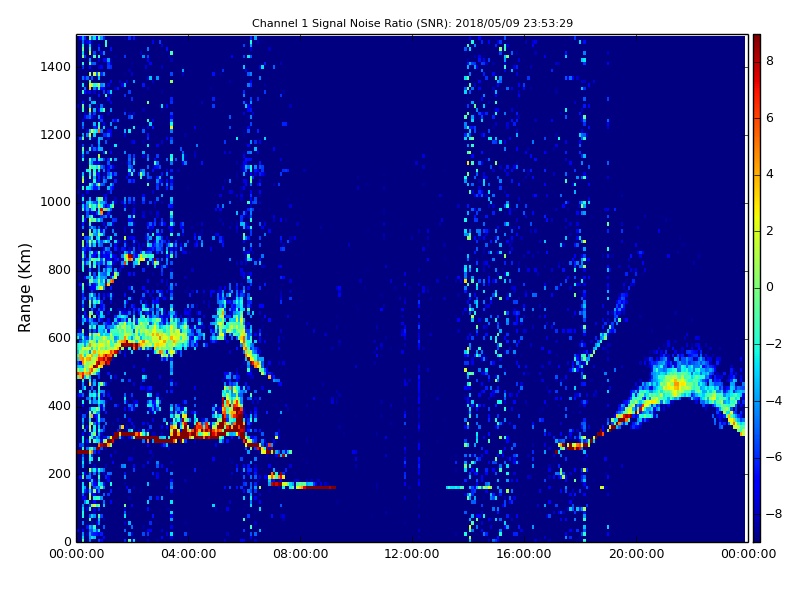Image resolution: width=800 pixels, height=600 pixels.
Task: Click the 1400 range tick label
Action: click(x=56, y=67)
